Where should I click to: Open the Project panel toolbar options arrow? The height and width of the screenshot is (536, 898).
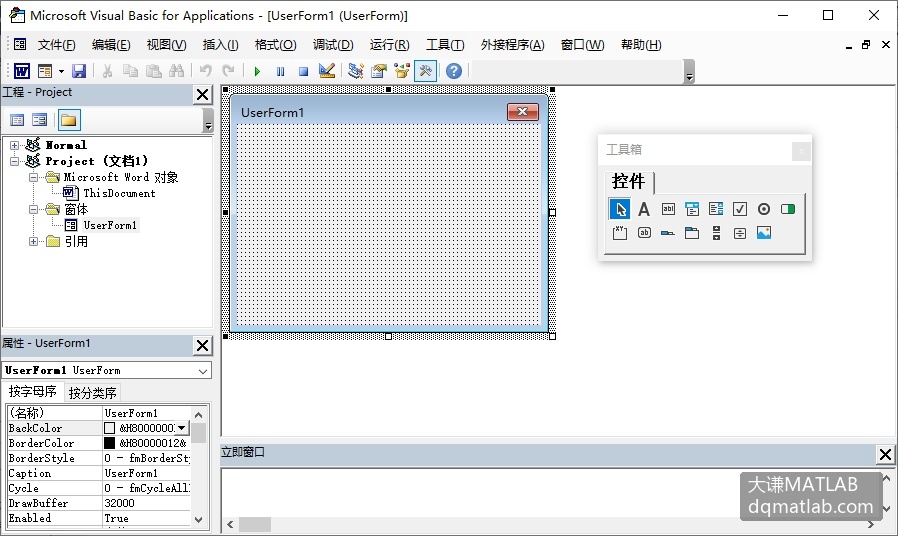(208, 121)
